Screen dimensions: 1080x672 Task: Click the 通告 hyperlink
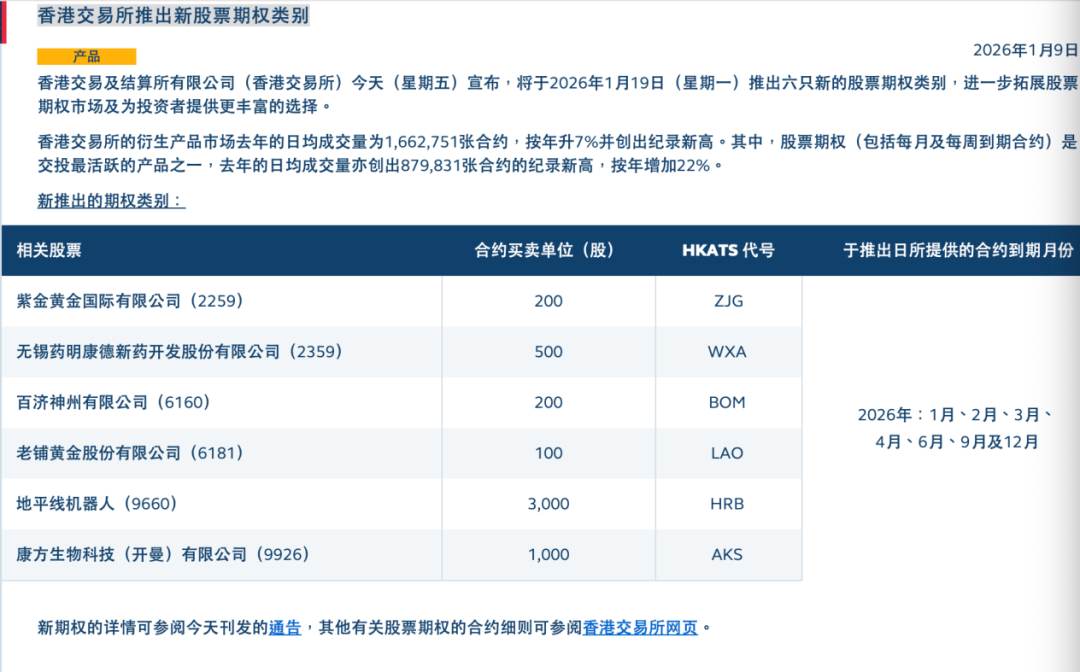(x=285, y=628)
